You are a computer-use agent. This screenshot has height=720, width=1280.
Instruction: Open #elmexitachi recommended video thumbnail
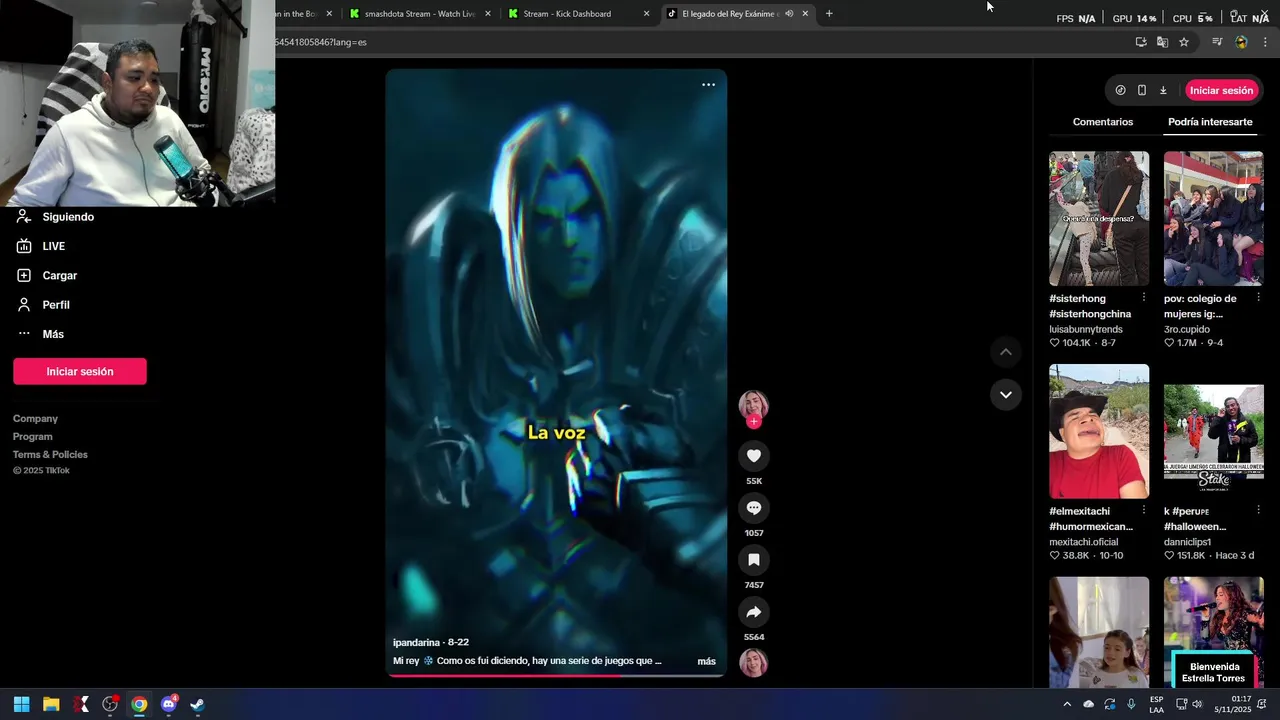(x=1099, y=431)
